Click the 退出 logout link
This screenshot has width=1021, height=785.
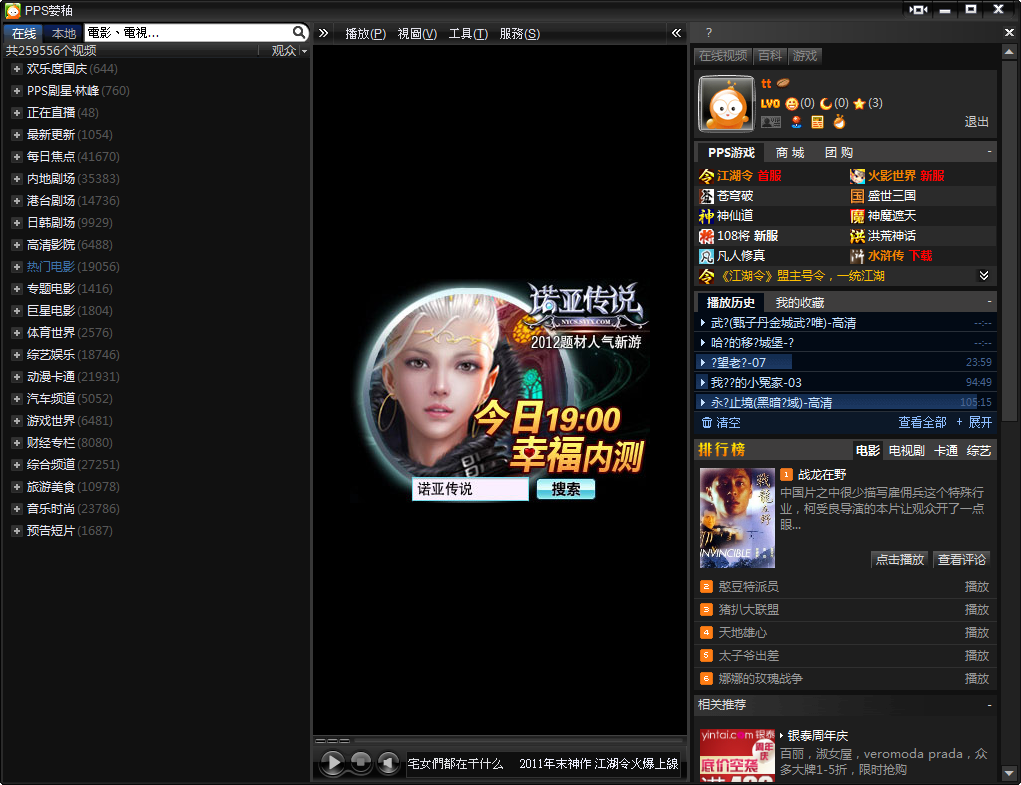pos(976,122)
